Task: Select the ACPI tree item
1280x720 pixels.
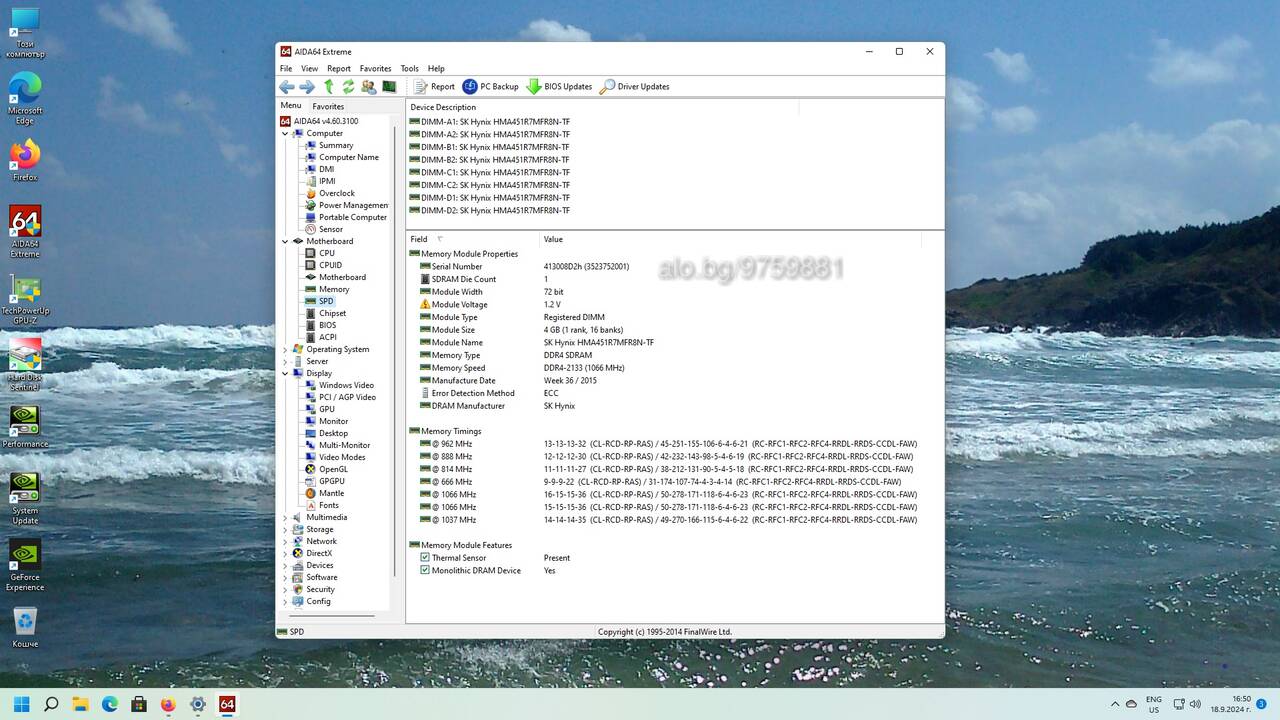Action: [327, 337]
